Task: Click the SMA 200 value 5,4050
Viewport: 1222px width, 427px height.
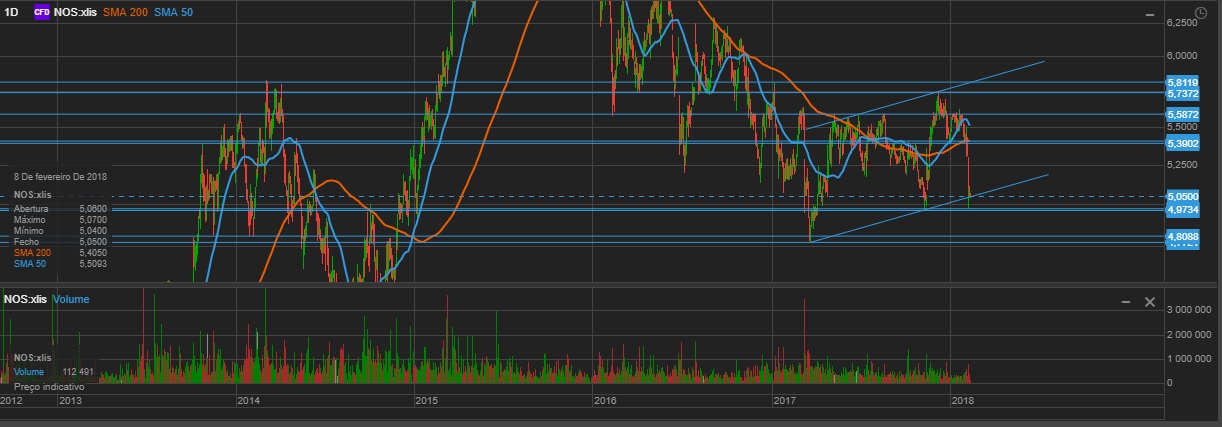Action: click(x=91, y=252)
